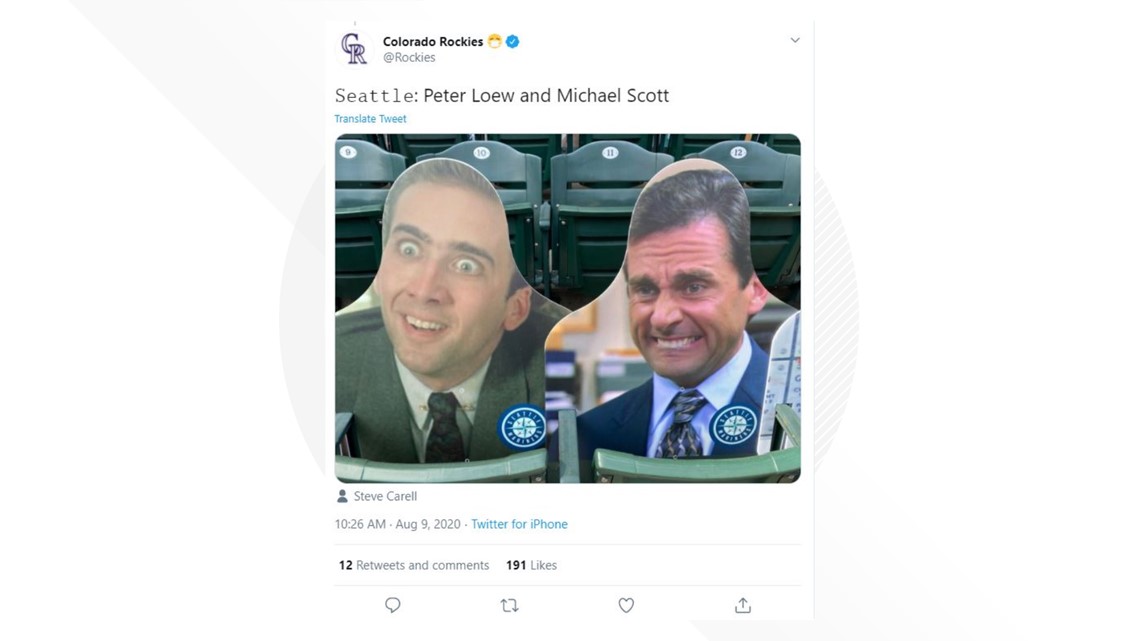View the 12 Retweets and comments

414,565
